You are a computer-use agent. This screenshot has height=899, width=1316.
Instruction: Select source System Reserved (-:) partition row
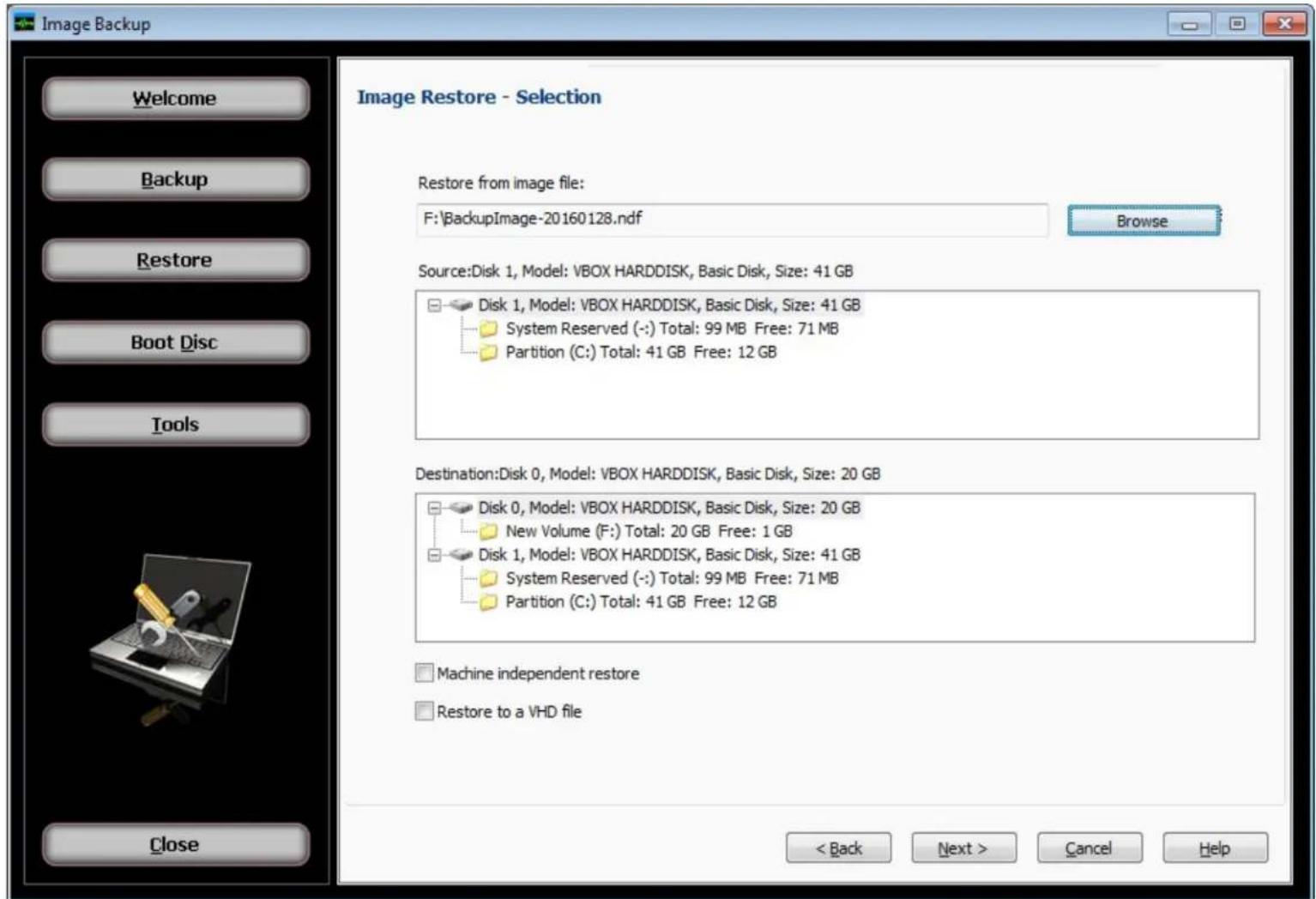click(672, 329)
